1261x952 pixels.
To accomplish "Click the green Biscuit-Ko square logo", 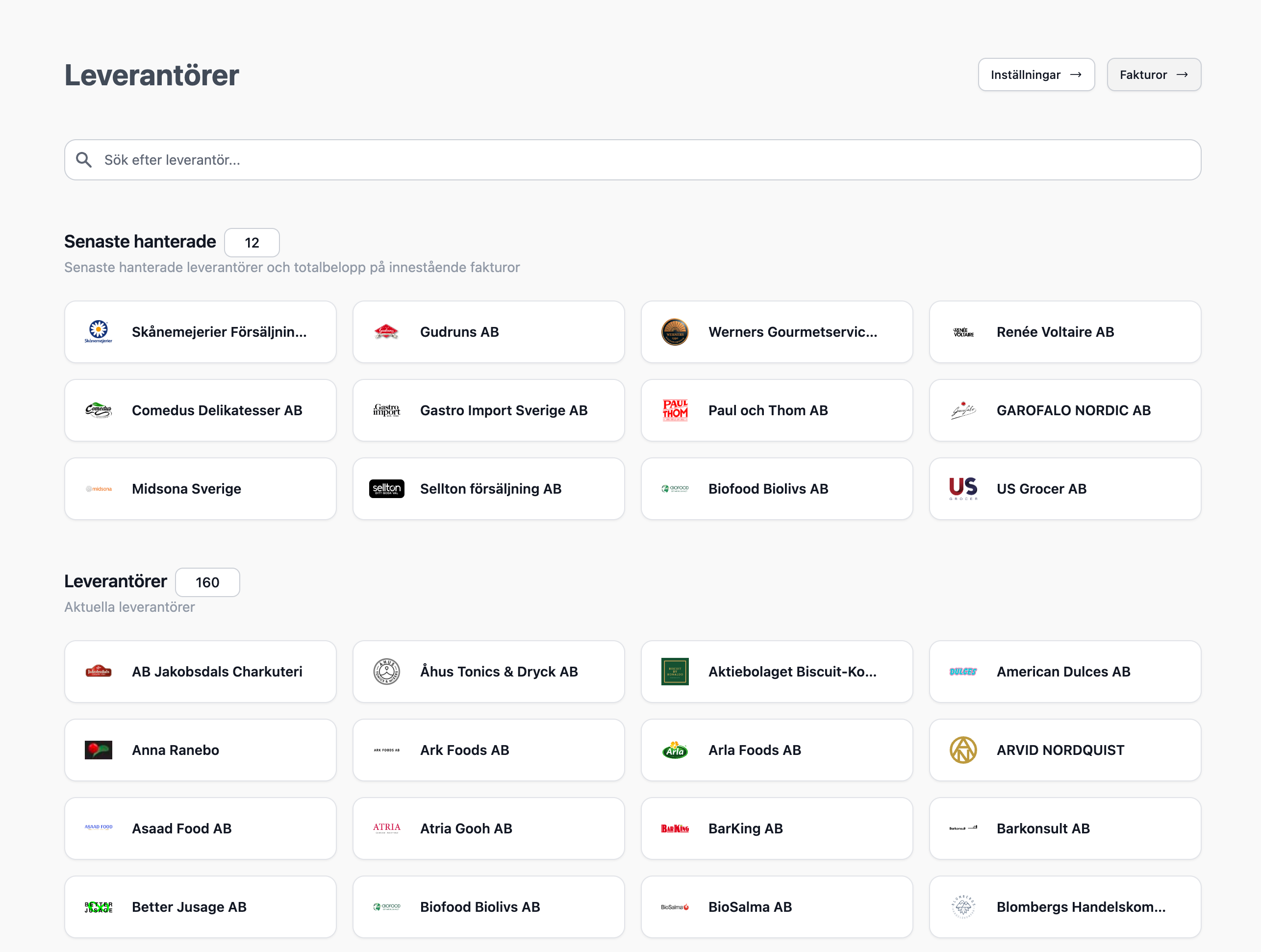I will point(675,672).
